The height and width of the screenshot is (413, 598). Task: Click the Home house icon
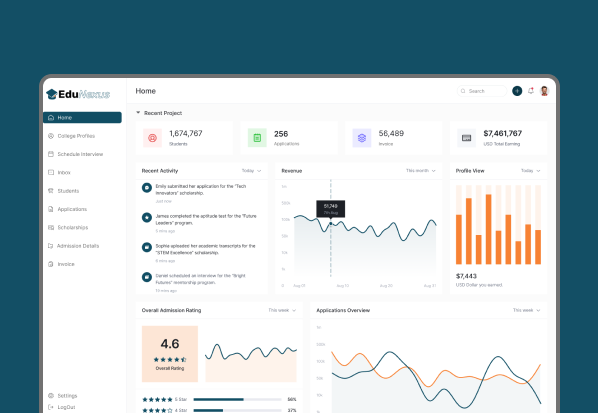click(x=51, y=117)
